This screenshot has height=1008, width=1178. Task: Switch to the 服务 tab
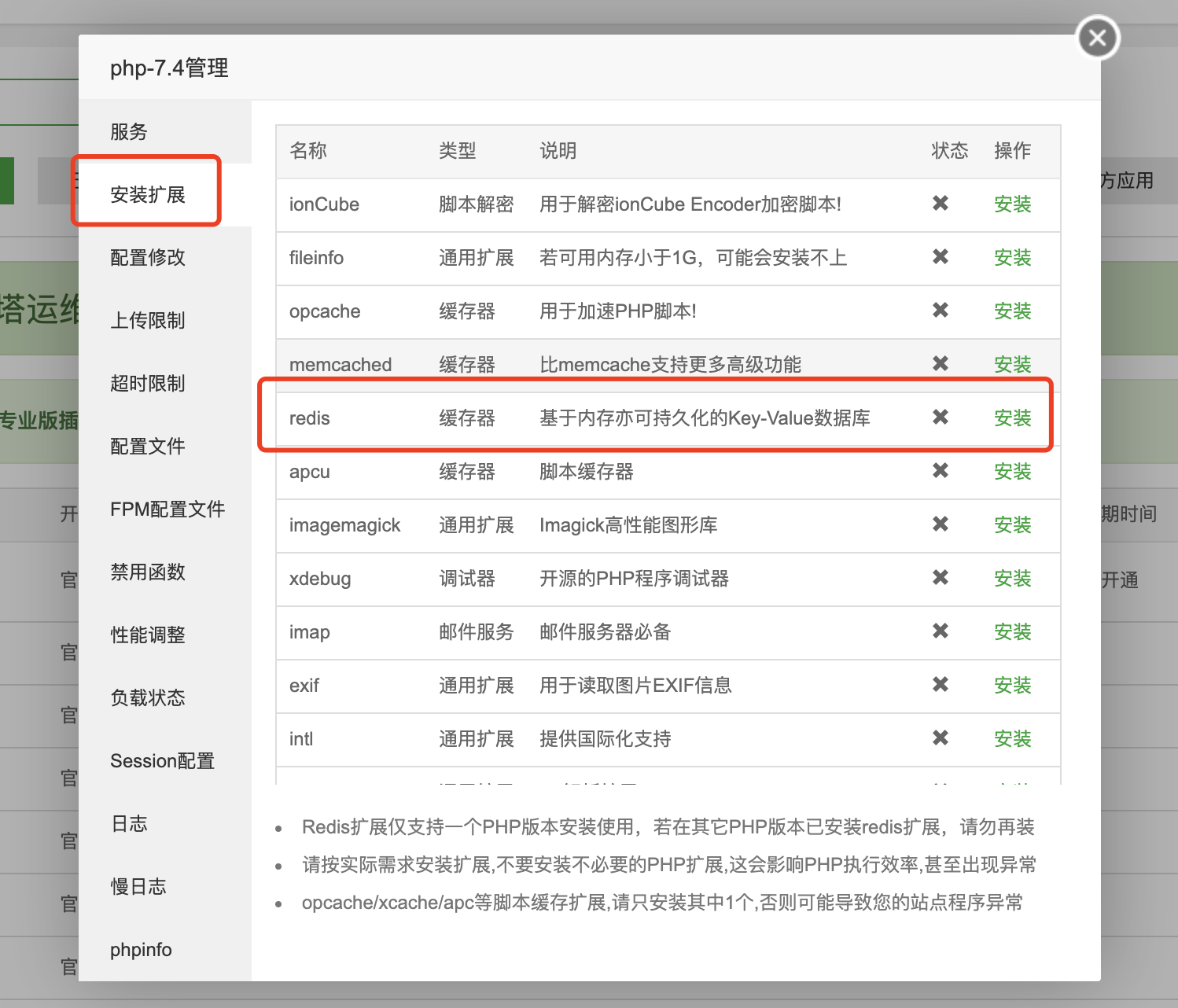(129, 132)
